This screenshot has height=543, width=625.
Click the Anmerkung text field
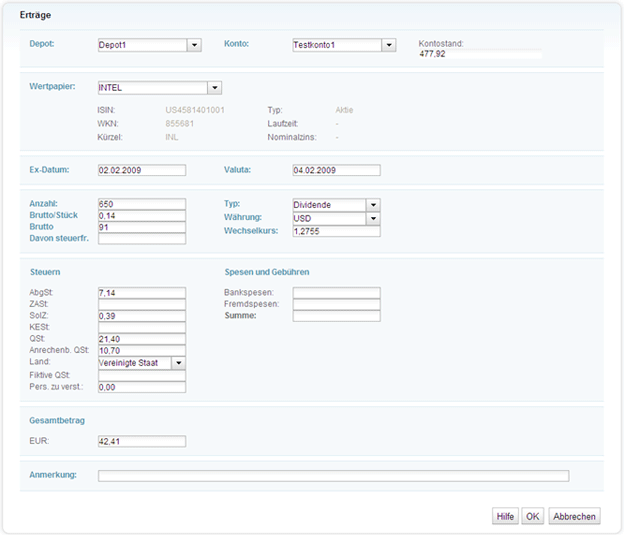point(333,476)
